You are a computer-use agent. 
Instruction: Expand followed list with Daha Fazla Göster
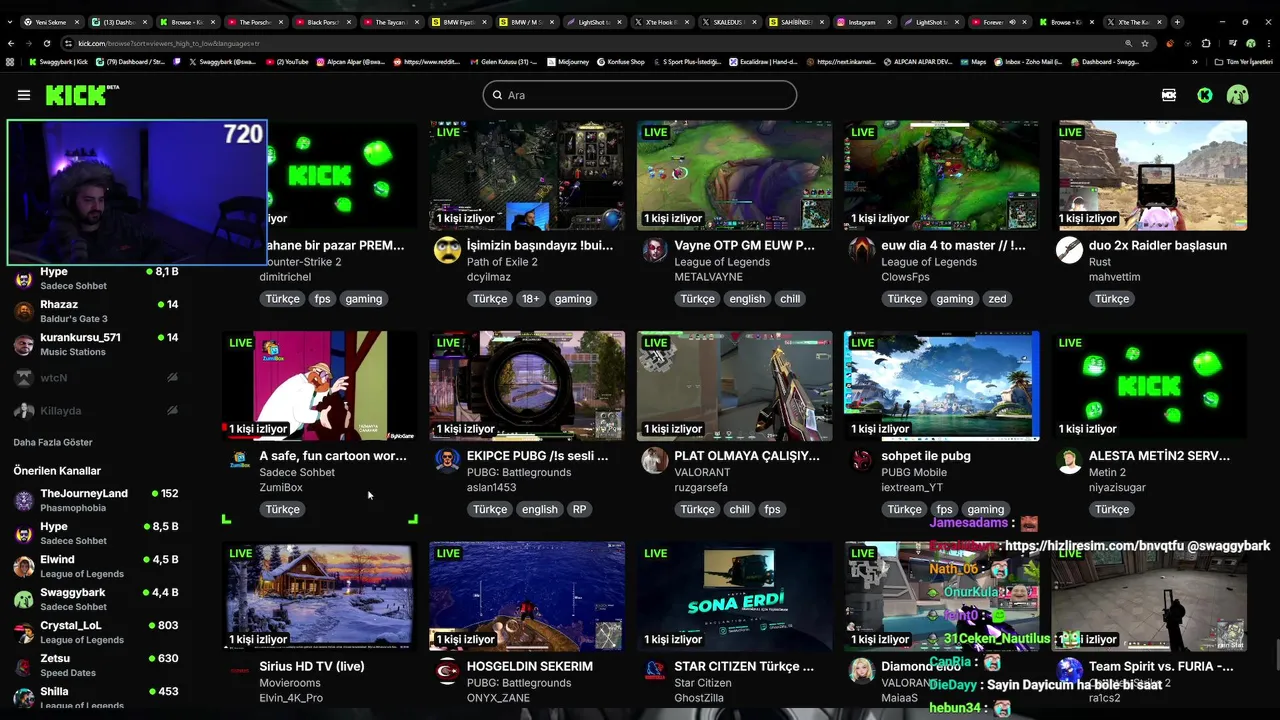pos(53,442)
